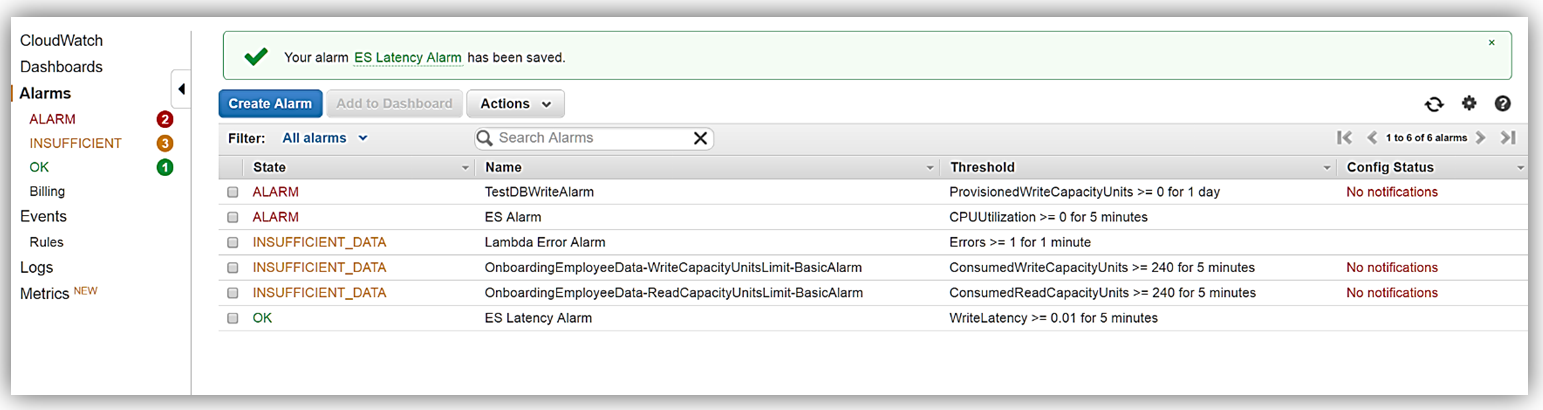This screenshot has width=1543, height=410.
Task: Collapse the sidebar with arrow handle
Action: coord(181,89)
